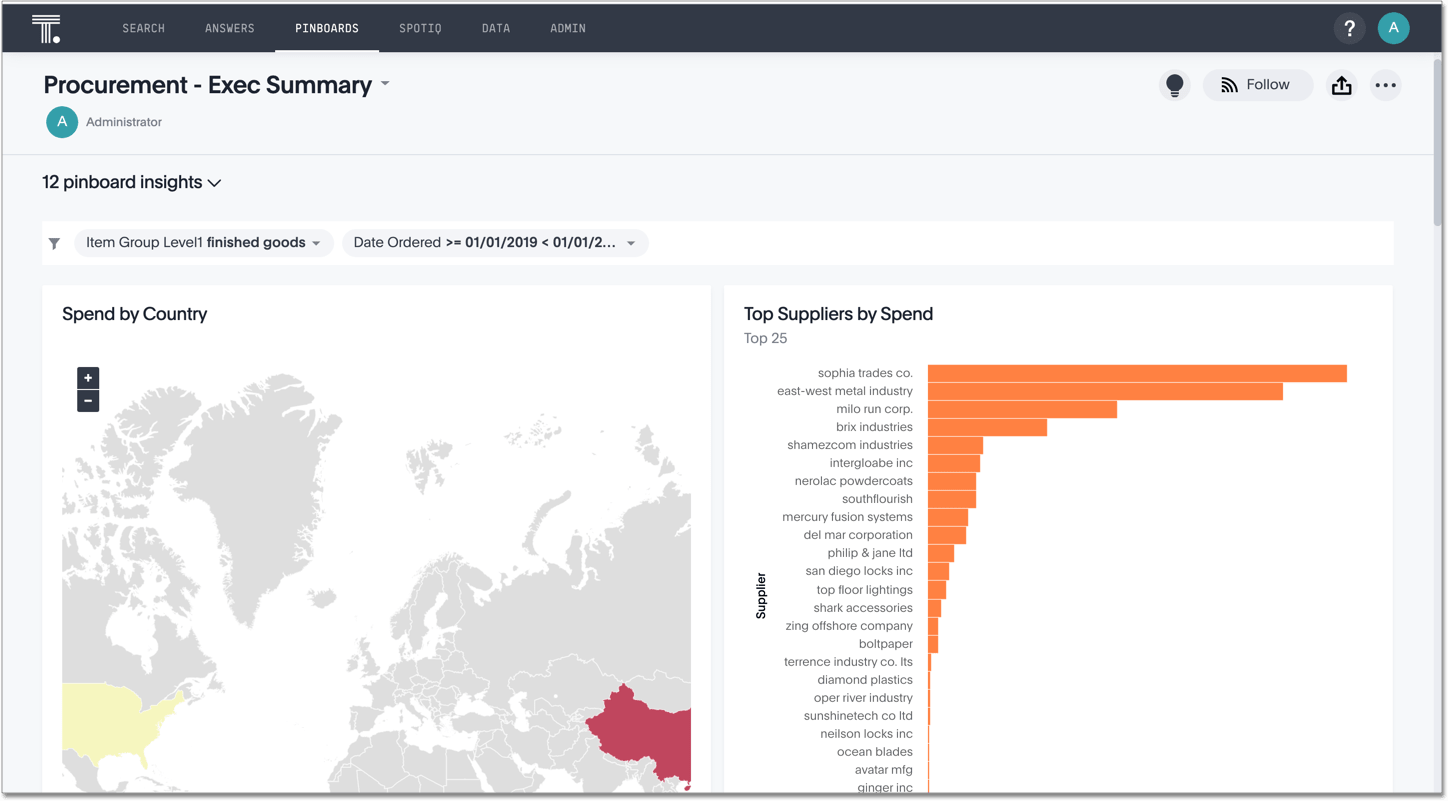Screen dimensions: 1448x801
Task: Click the Spend by Country title
Action: (x=134, y=314)
